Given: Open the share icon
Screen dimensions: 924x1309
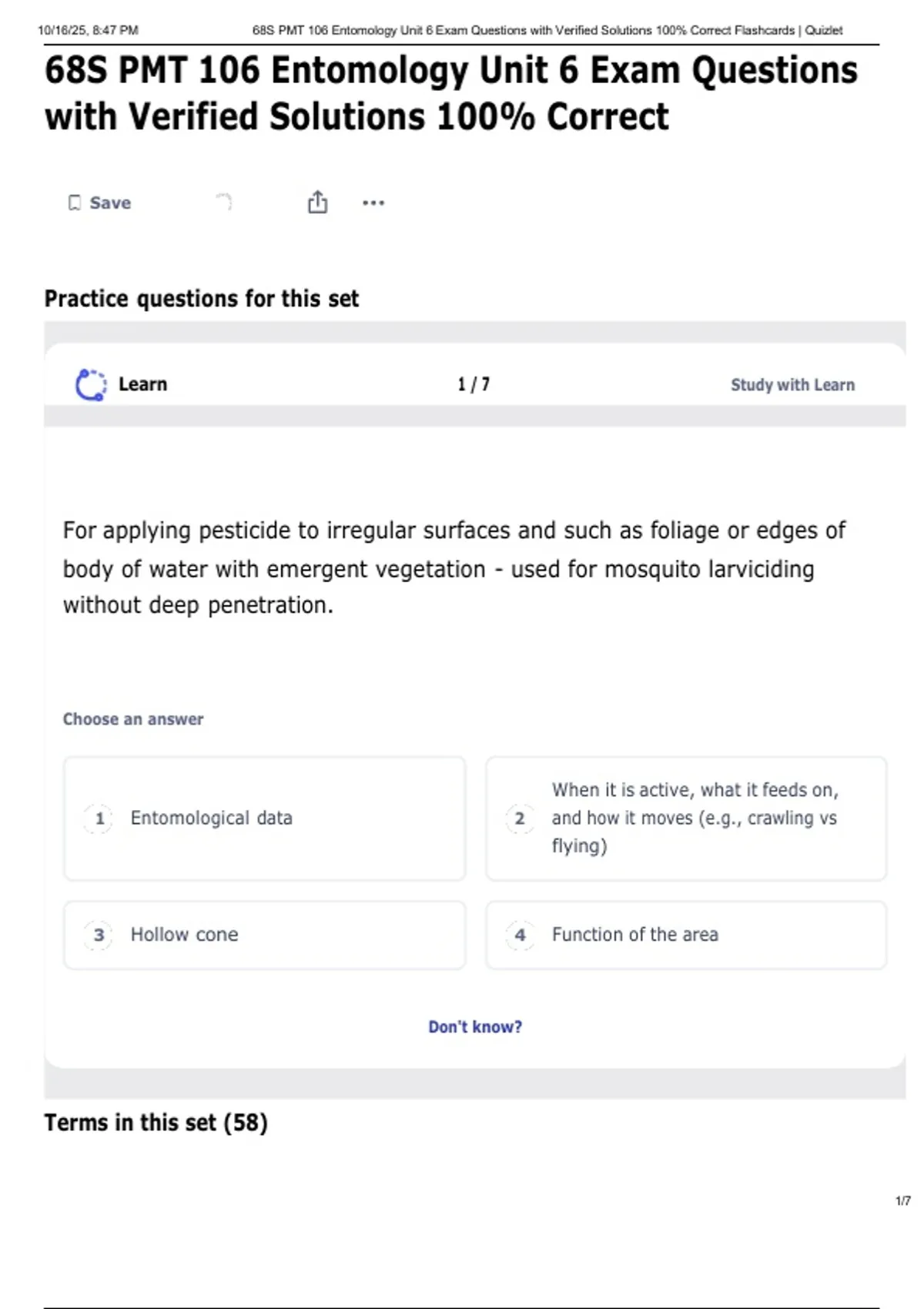Looking at the screenshot, I should coord(317,203).
